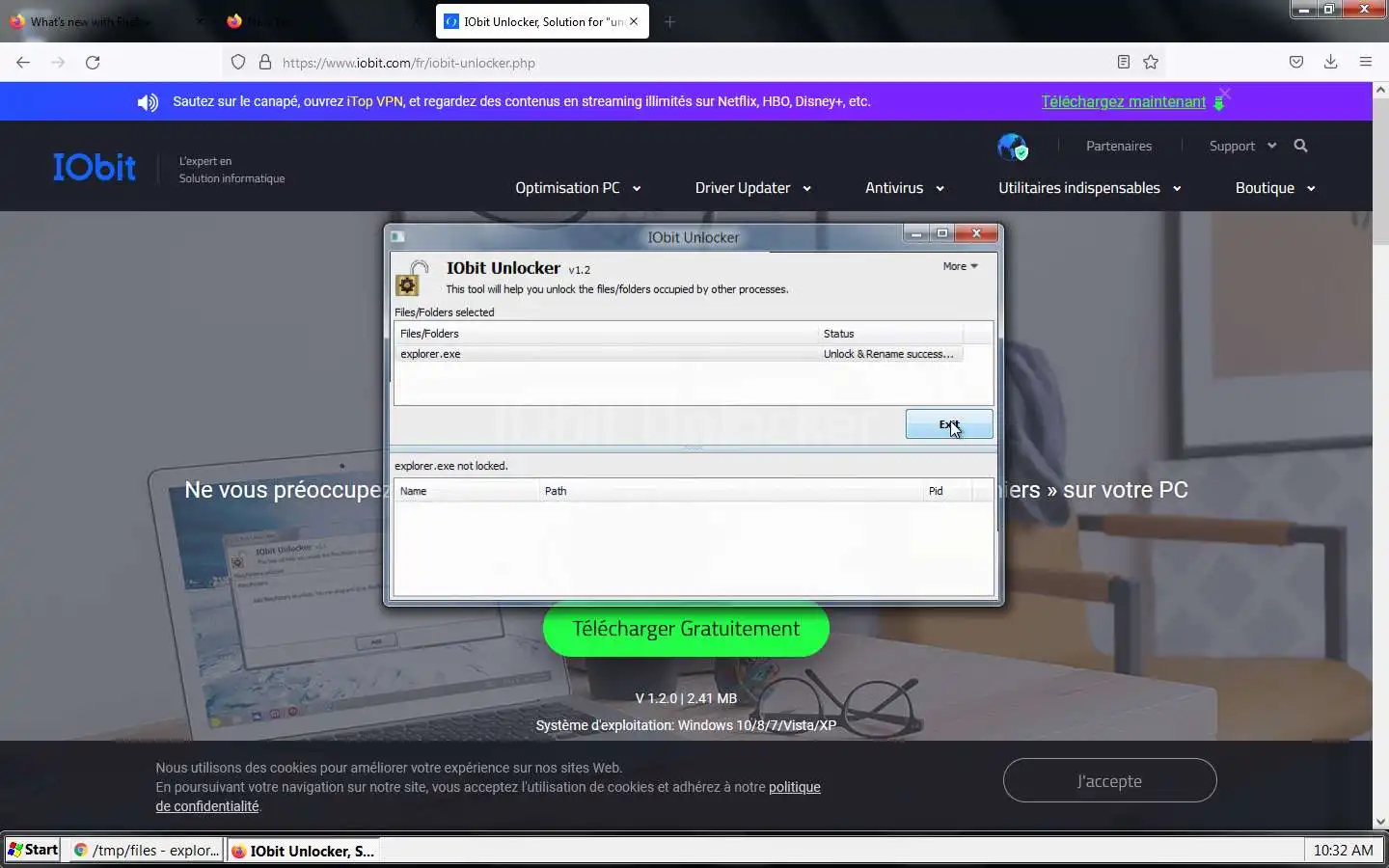Reload the page with the refresh icon
Screen dimensions: 1389x868
click(93, 63)
